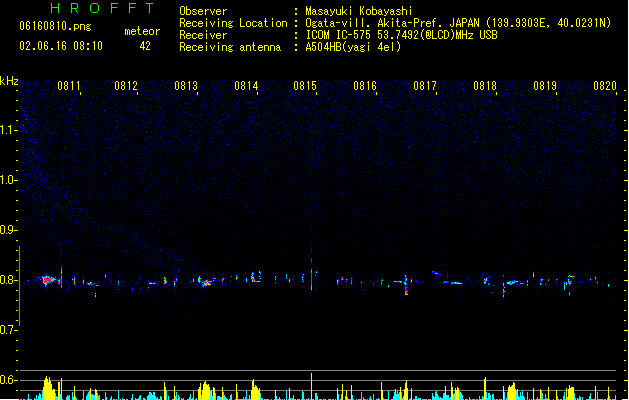Screen dimensions: 629x400
Task: Click the 0.9 kHz axis label
Action: point(8,230)
